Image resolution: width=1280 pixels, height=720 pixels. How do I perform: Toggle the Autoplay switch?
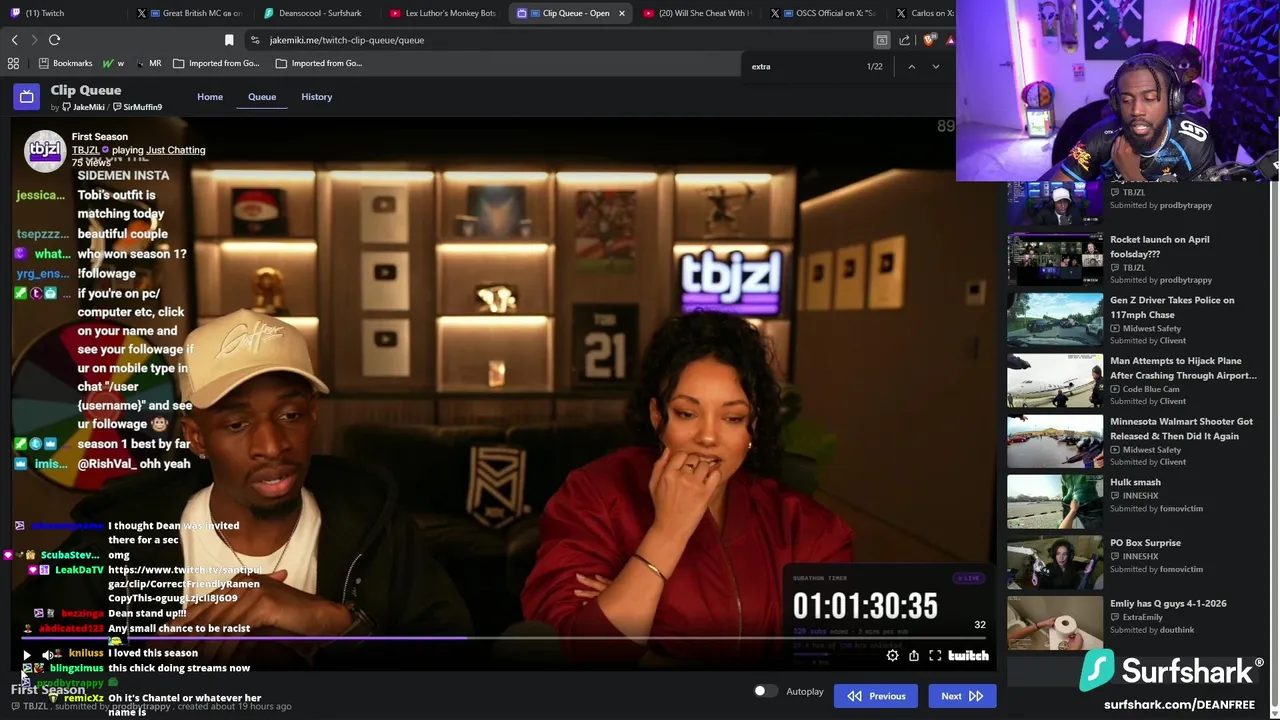(764, 691)
